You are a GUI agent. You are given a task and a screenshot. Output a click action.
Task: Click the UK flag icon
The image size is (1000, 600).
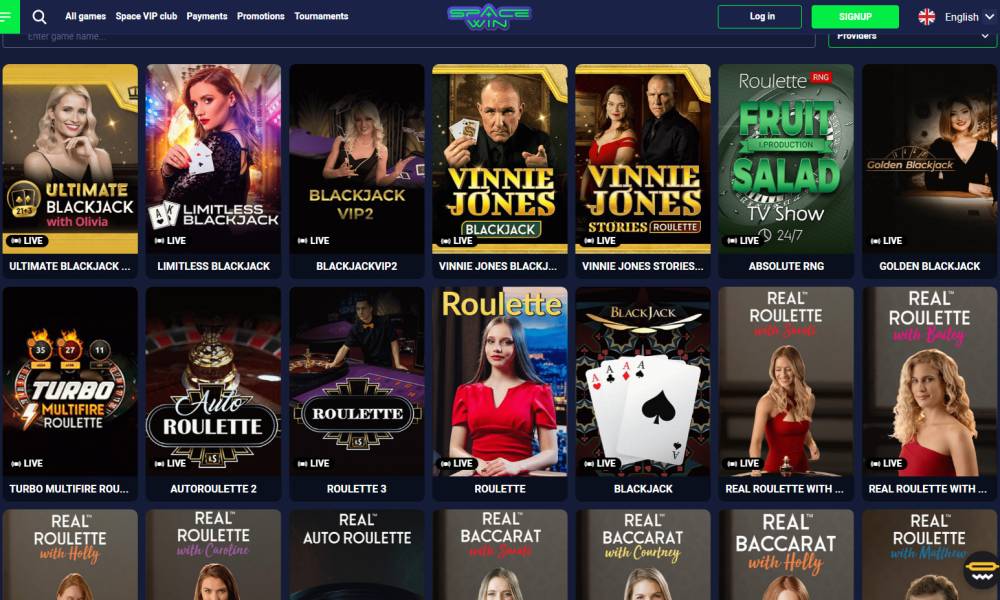927,17
